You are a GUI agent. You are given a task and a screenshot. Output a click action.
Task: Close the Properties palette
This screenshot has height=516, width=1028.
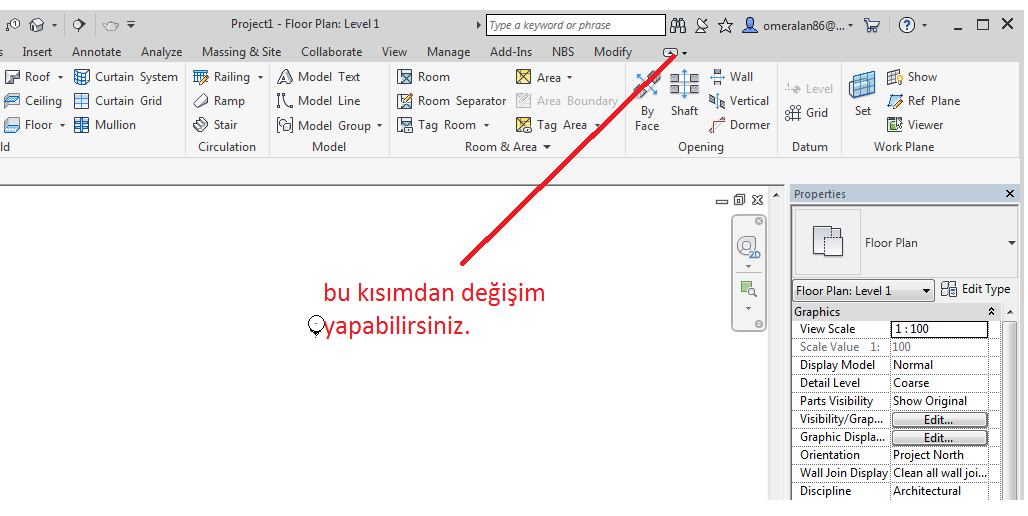click(1010, 194)
